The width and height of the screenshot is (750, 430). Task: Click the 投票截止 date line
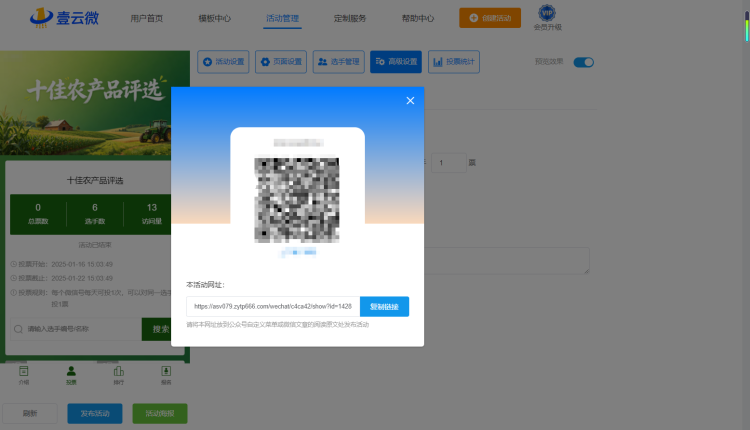pyautogui.click(x=62, y=278)
